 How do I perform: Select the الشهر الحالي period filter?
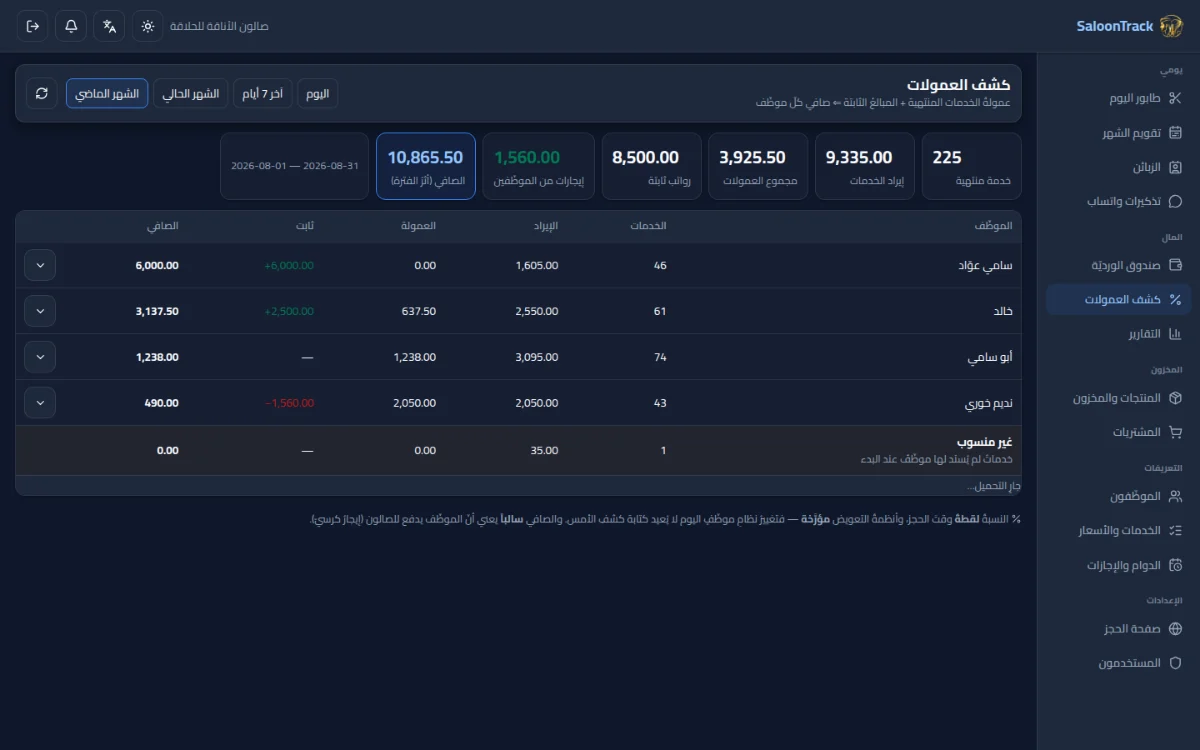[191, 93]
